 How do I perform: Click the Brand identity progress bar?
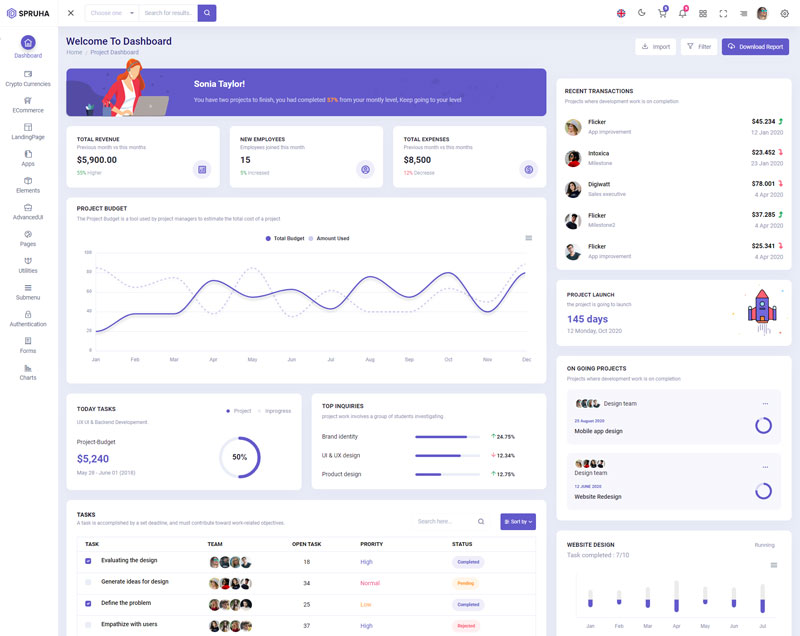click(442, 437)
